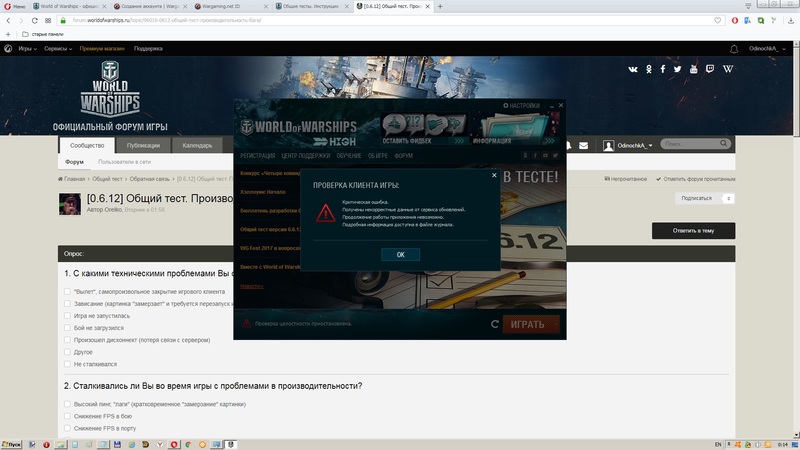Open the Подписаться follow dropdown
This screenshot has width=800, height=450.
tap(704, 198)
